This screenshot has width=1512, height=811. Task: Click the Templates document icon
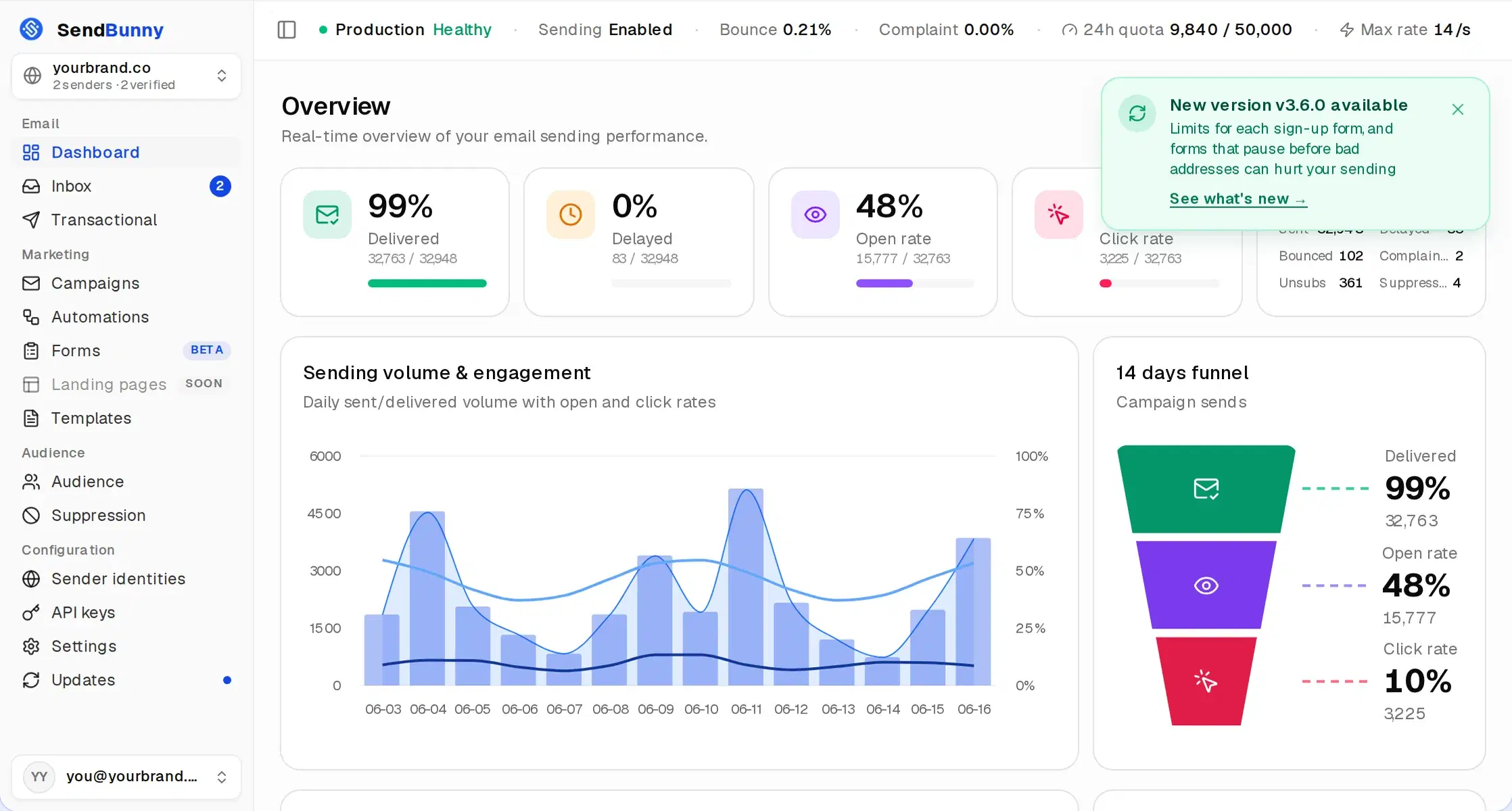pos(31,418)
